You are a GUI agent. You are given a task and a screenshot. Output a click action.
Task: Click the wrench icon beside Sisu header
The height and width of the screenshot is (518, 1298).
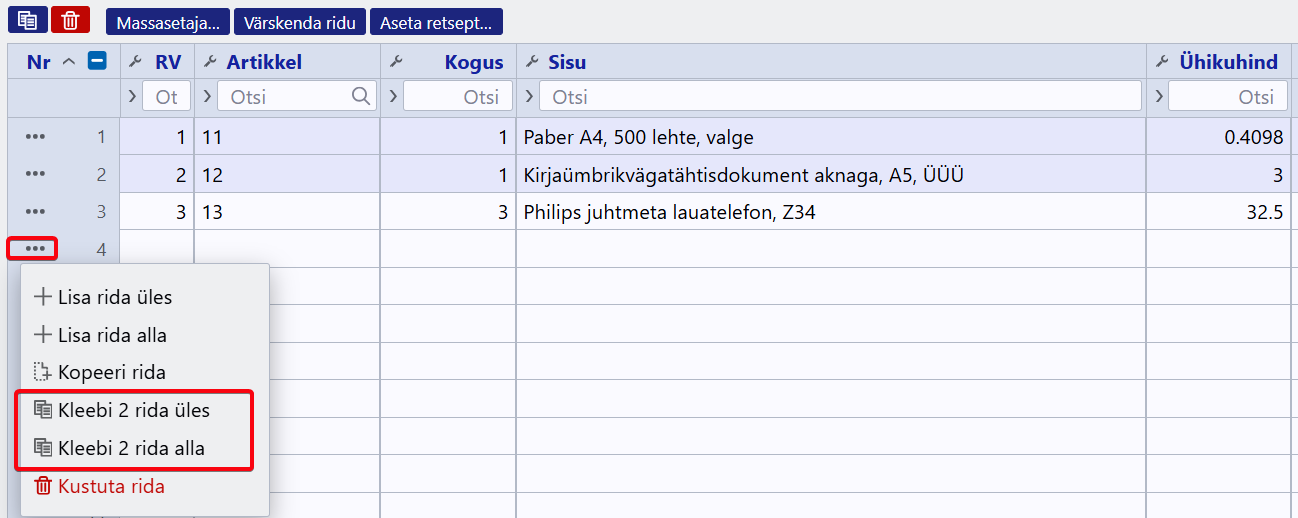[532, 62]
